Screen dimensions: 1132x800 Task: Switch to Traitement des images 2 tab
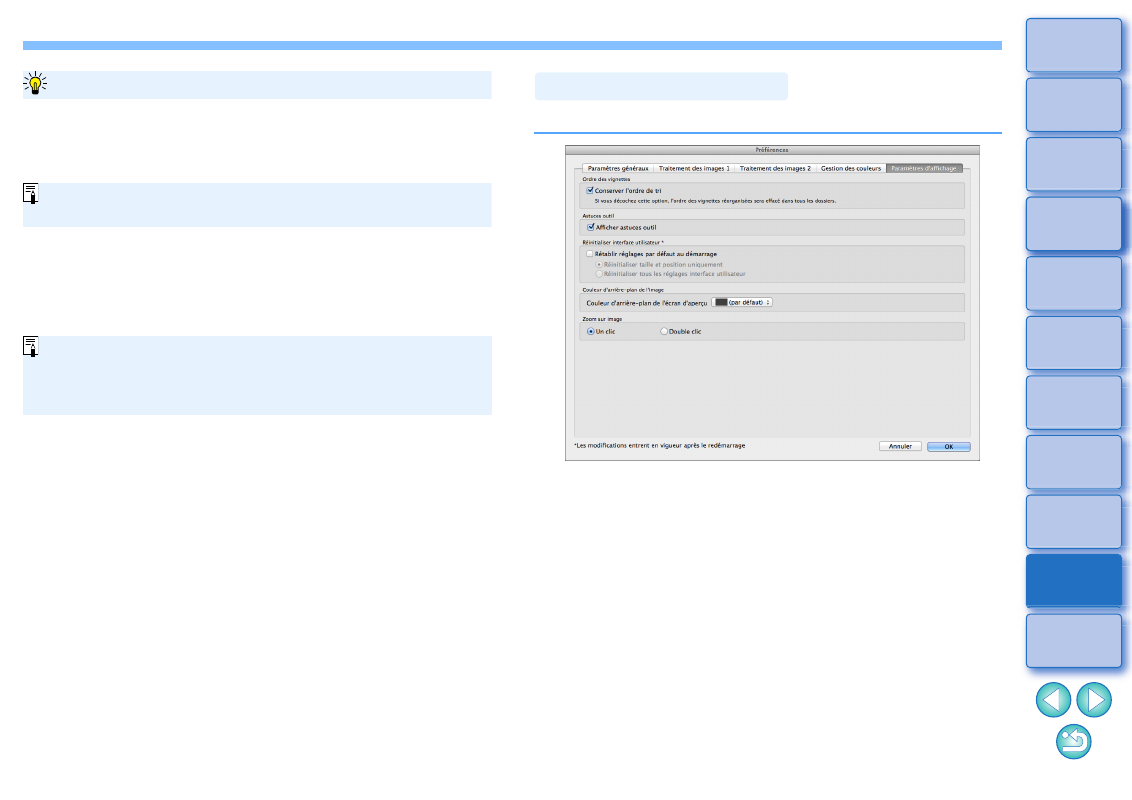coord(775,168)
